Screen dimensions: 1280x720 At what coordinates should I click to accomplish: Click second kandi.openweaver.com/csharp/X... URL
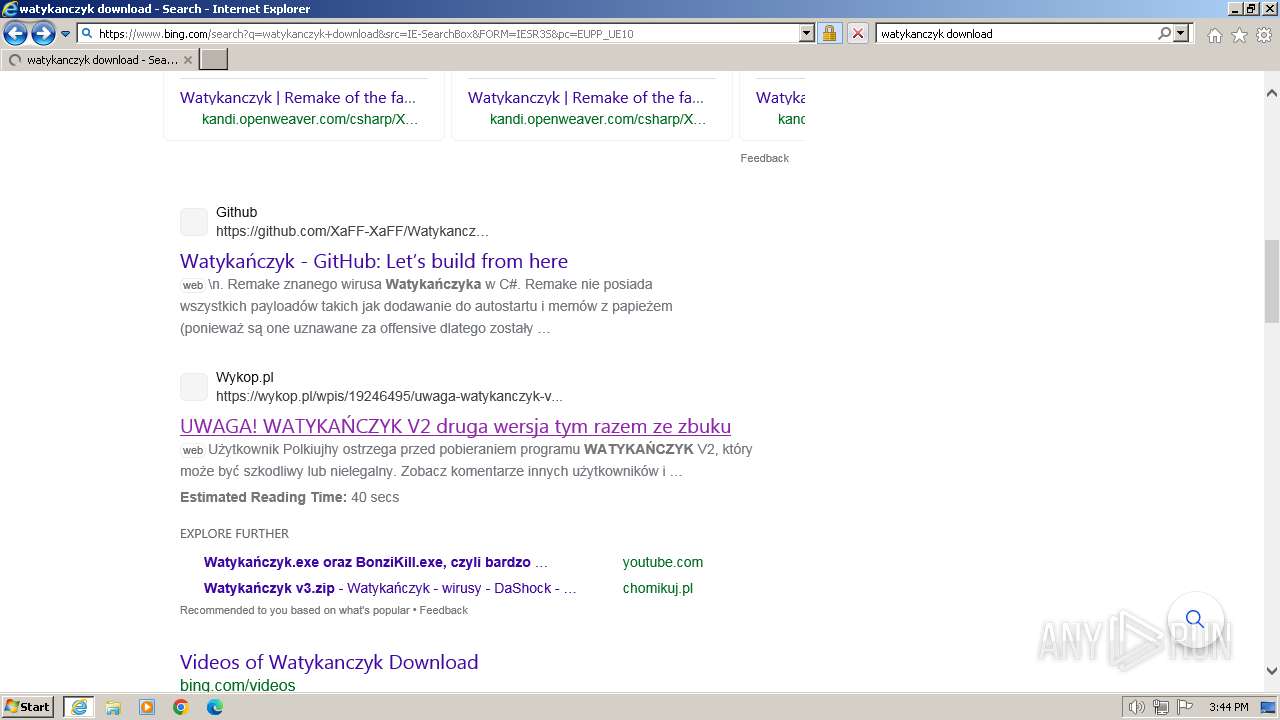point(598,119)
